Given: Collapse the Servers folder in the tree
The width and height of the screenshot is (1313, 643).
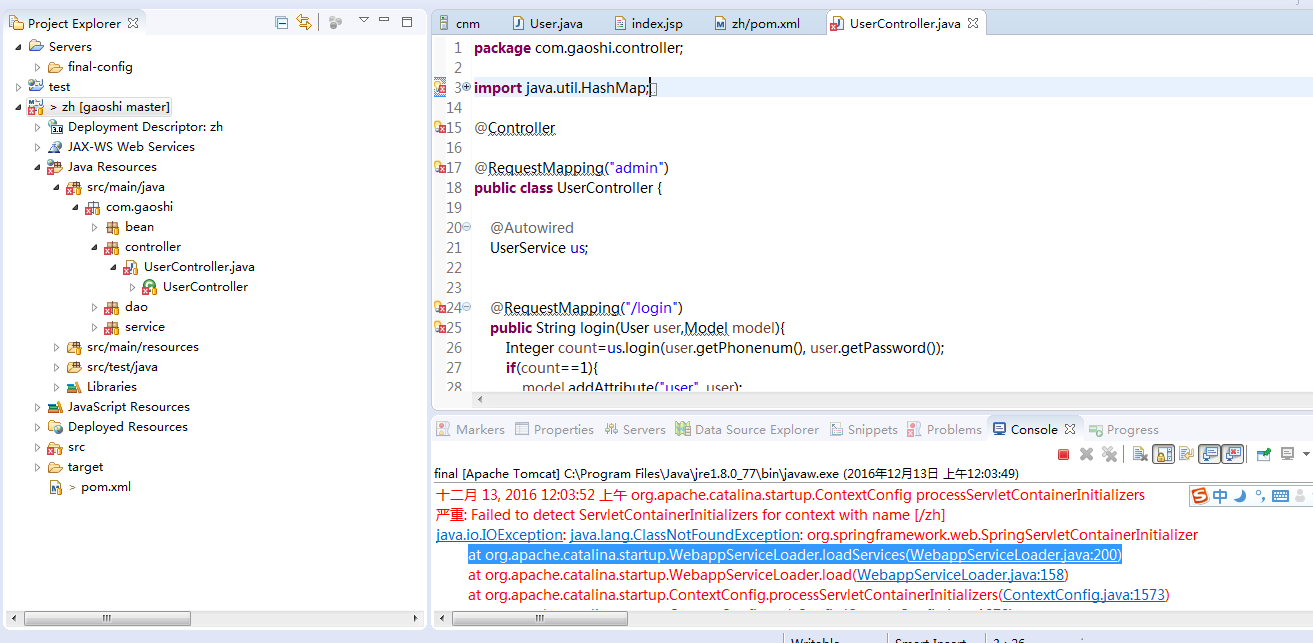Looking at the screenshot, I should click(x=18, y=46).
